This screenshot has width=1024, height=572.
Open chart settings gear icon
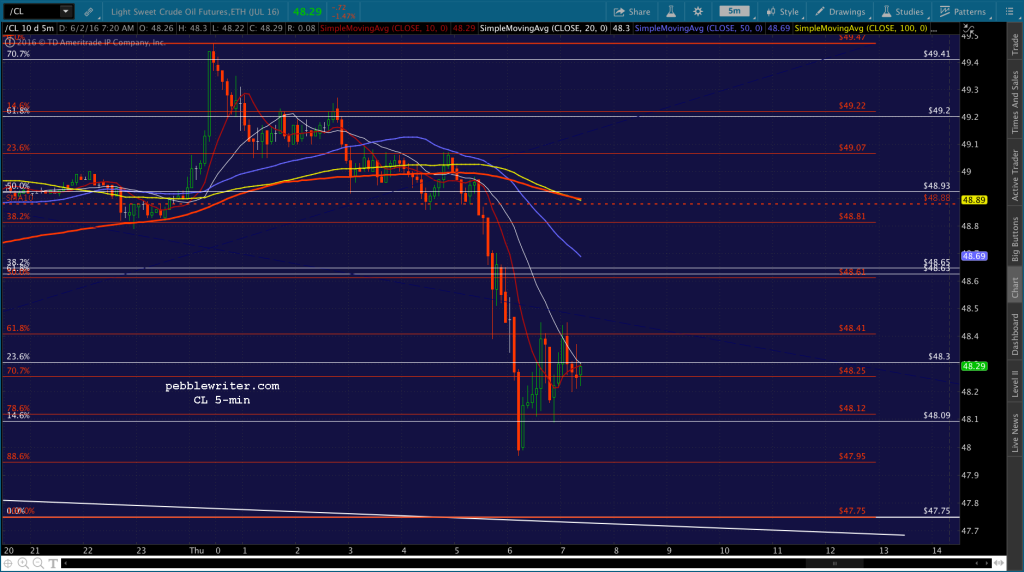tap(698, 12)
